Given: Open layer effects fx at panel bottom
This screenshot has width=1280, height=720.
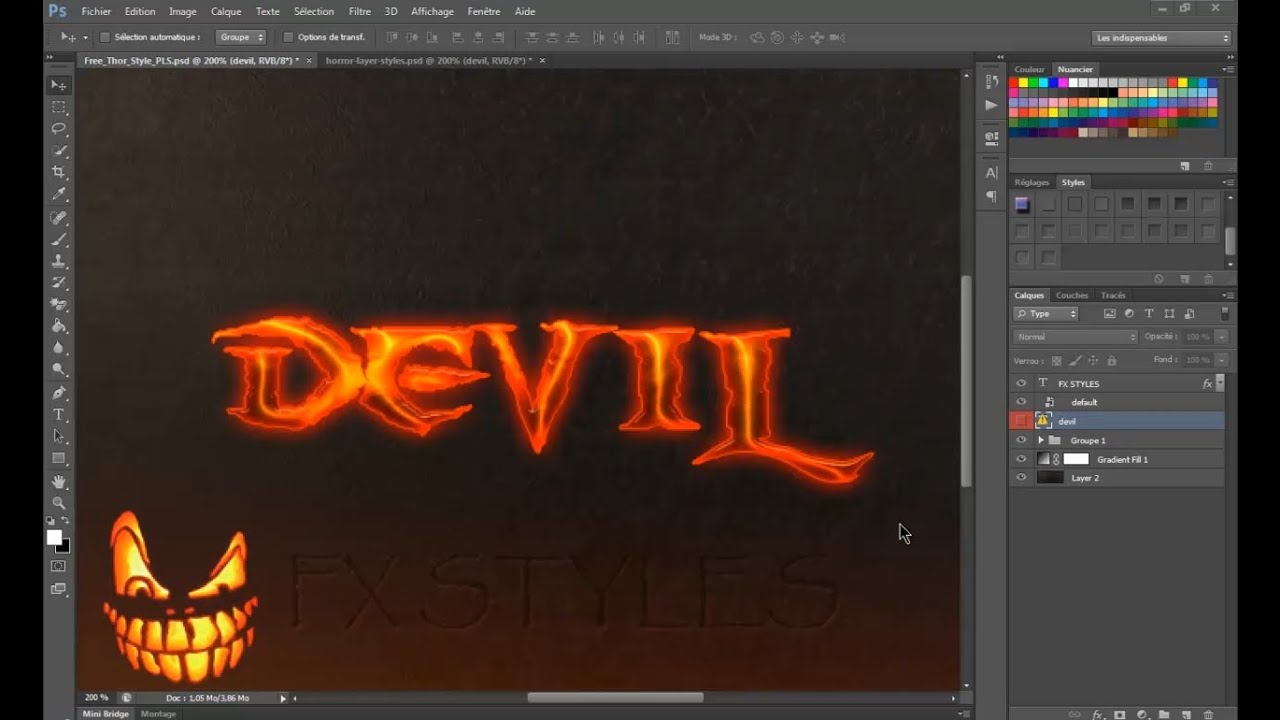Looking at the screenshot, I should [1097, 715].
